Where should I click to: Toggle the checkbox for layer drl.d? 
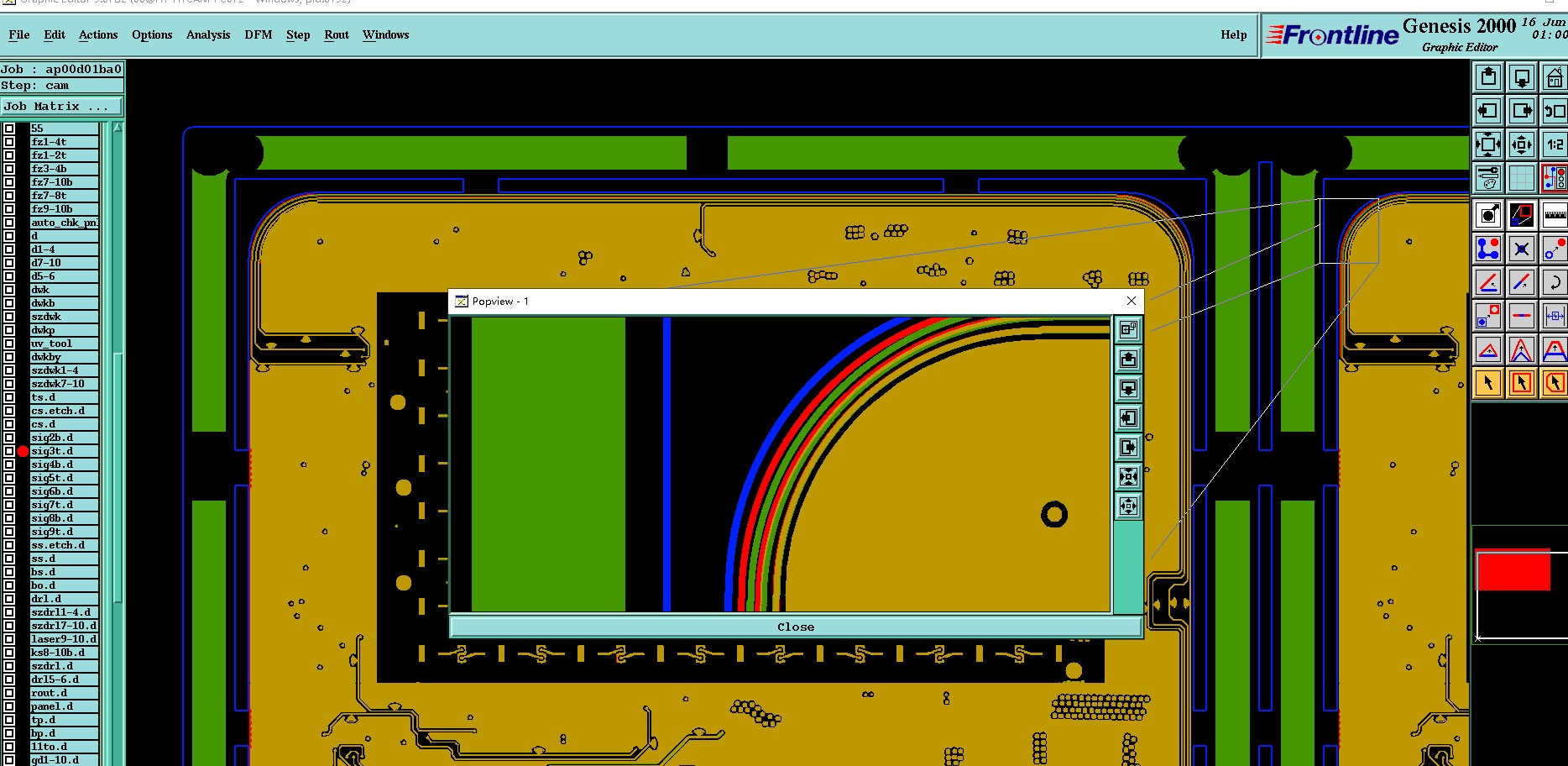(9, 599)
